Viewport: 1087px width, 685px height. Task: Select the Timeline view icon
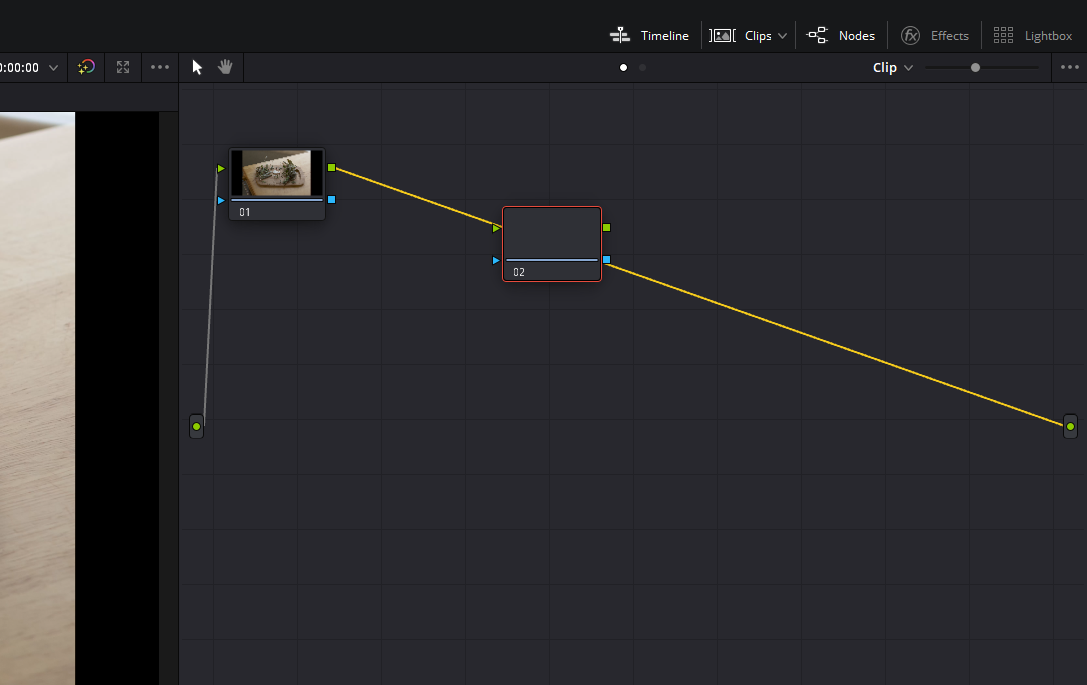point(621,34)
